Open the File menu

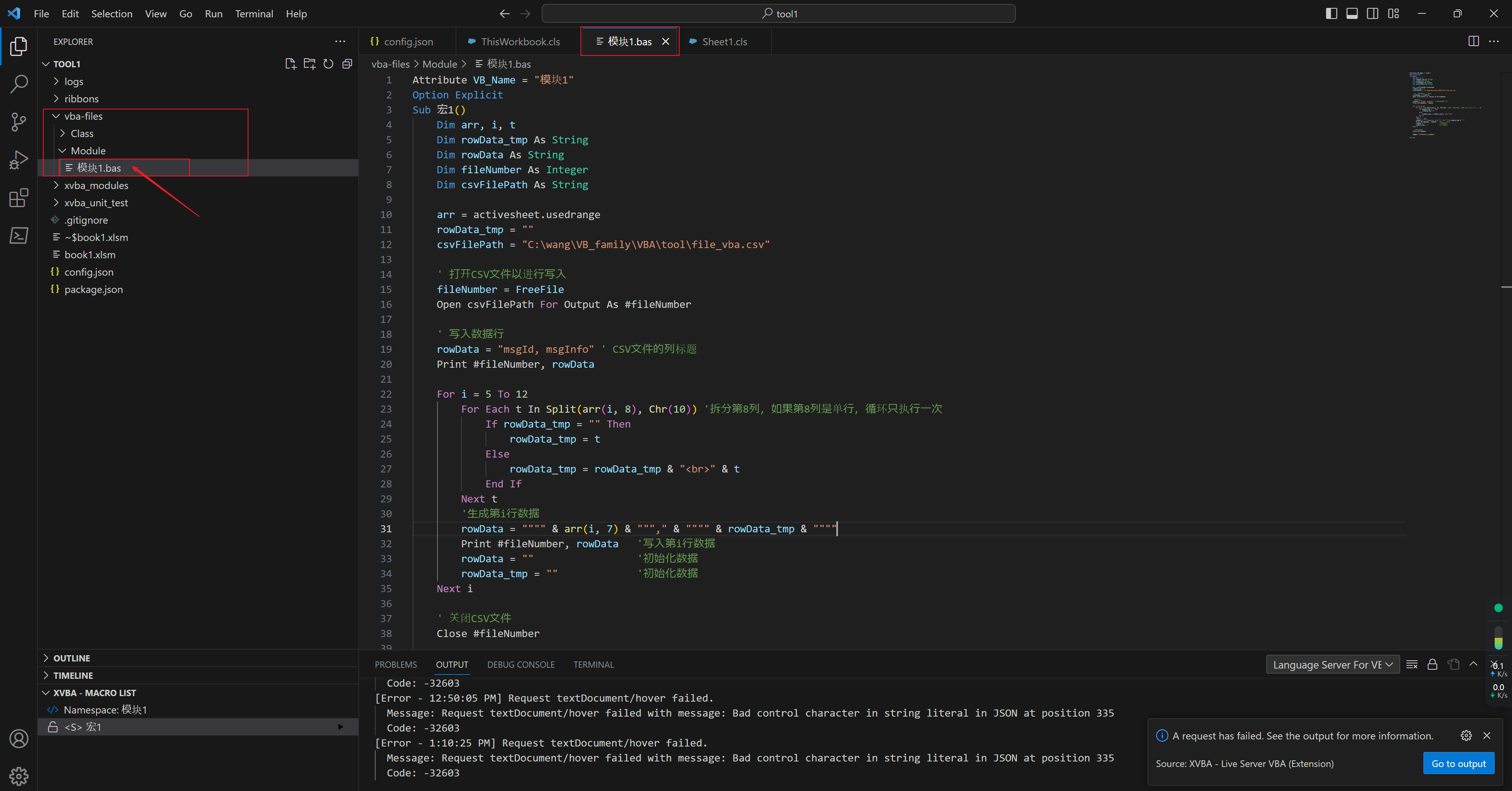[x=41, y=13]
